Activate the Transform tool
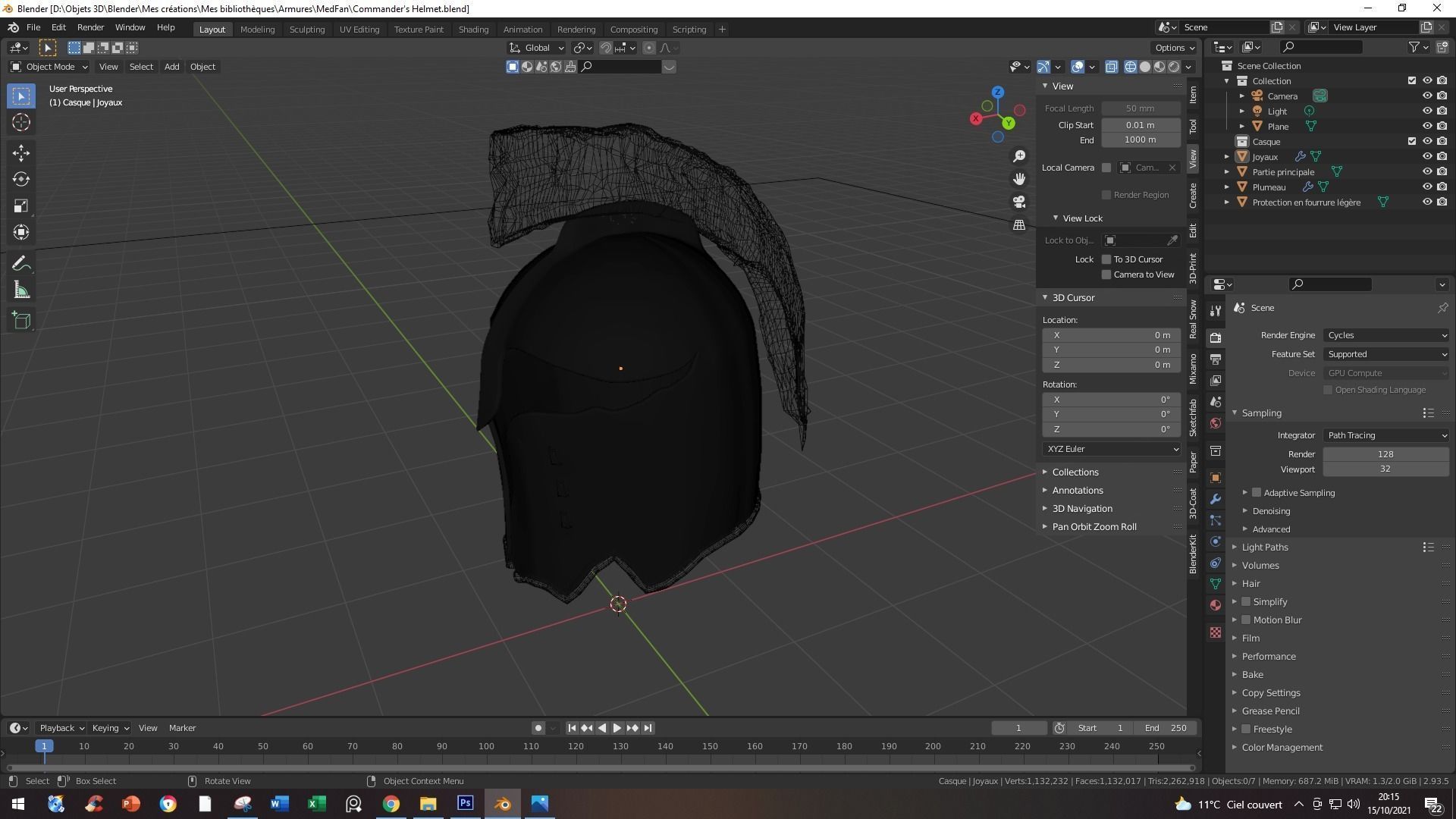Image resolution: width=1456 pixels, height=819 pixels. (x=21, y=232)
